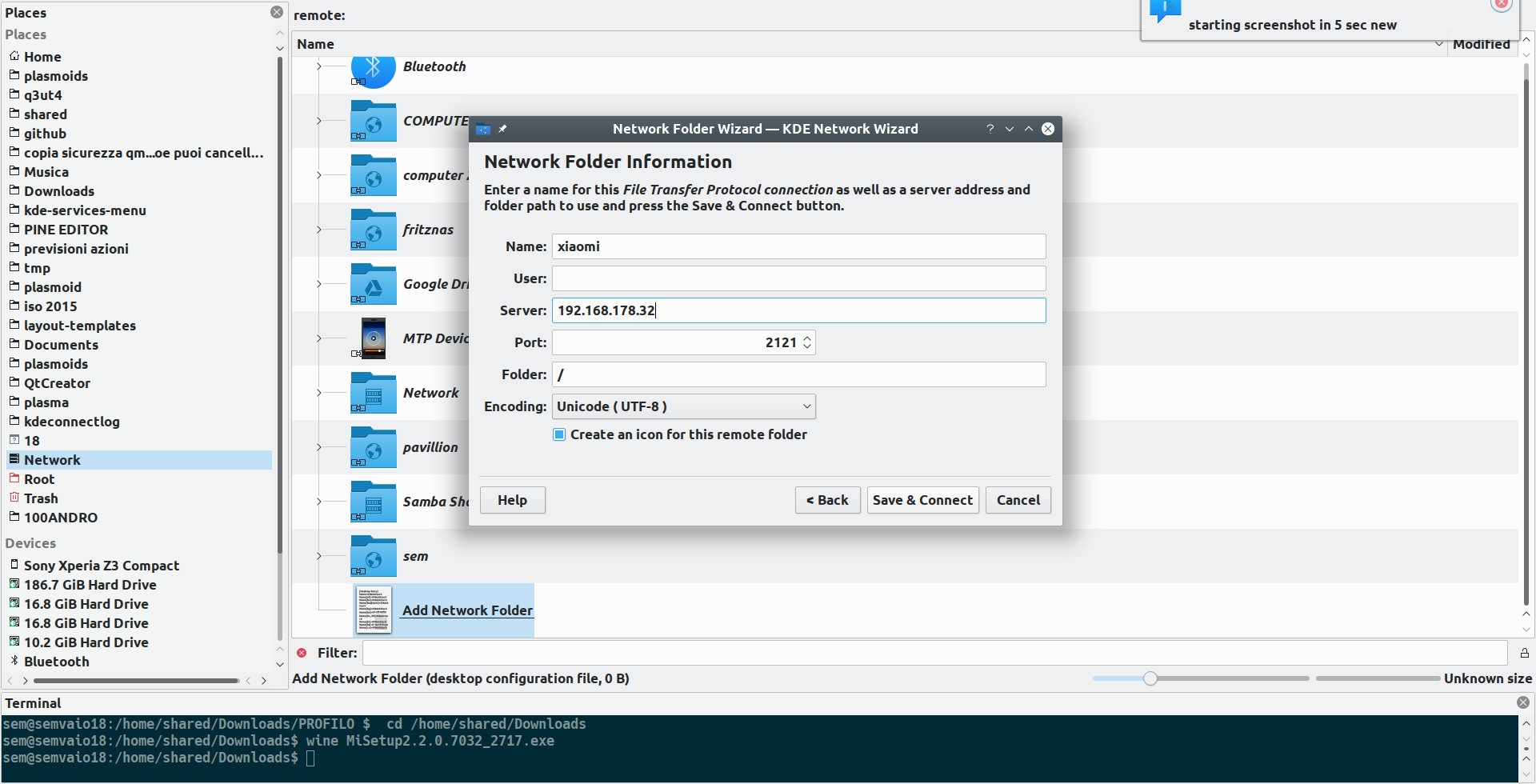Close the Terminal panel

[x=1523, y=702]
